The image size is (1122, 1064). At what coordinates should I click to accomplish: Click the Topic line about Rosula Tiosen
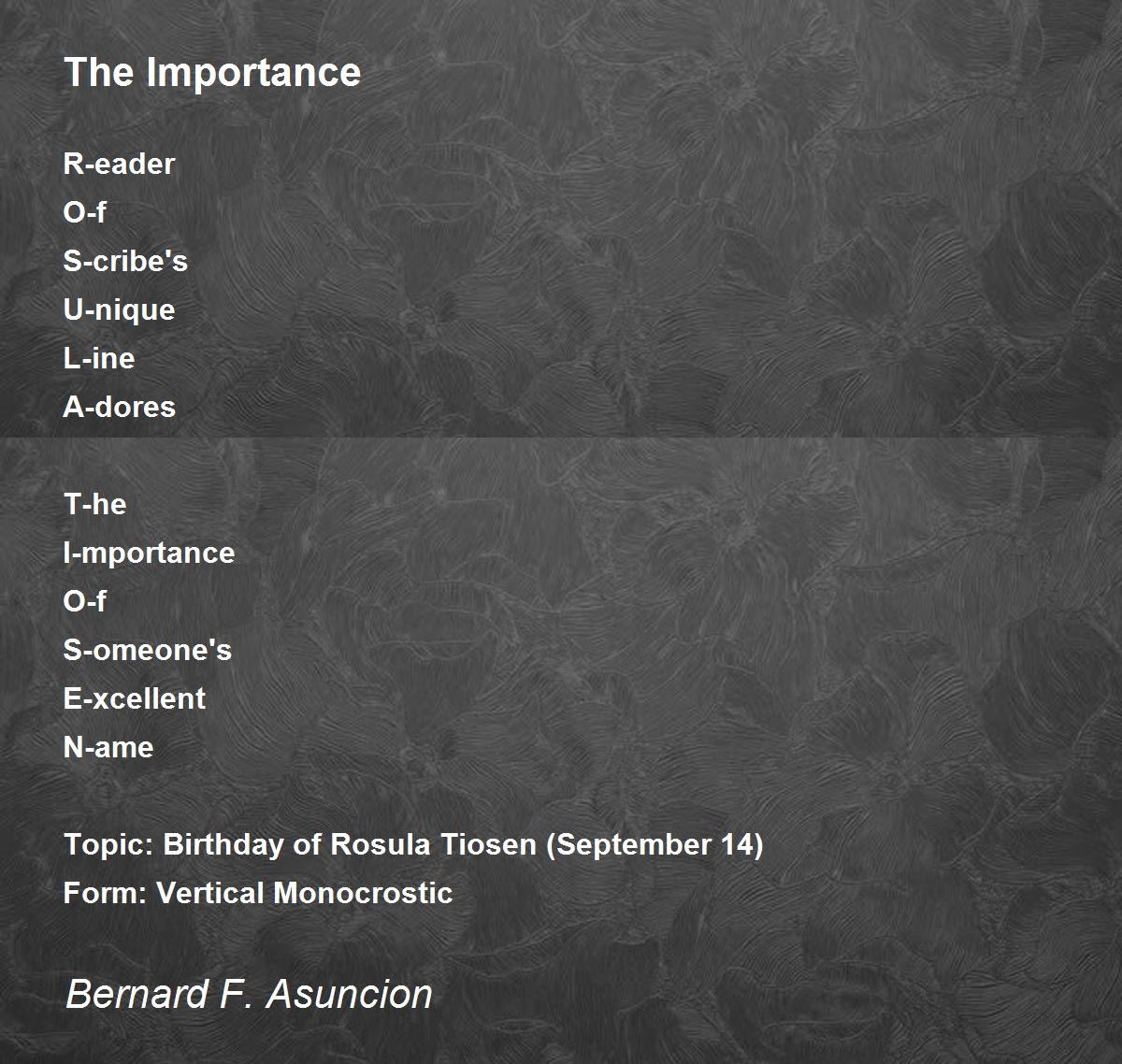coord(413,844)
